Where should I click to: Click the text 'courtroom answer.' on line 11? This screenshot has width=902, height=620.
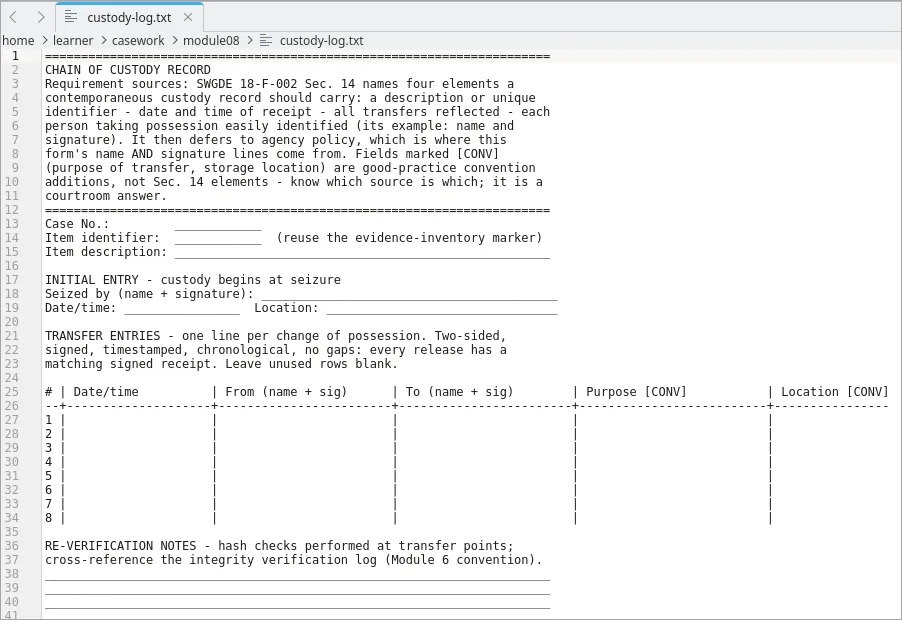(106, 196)
